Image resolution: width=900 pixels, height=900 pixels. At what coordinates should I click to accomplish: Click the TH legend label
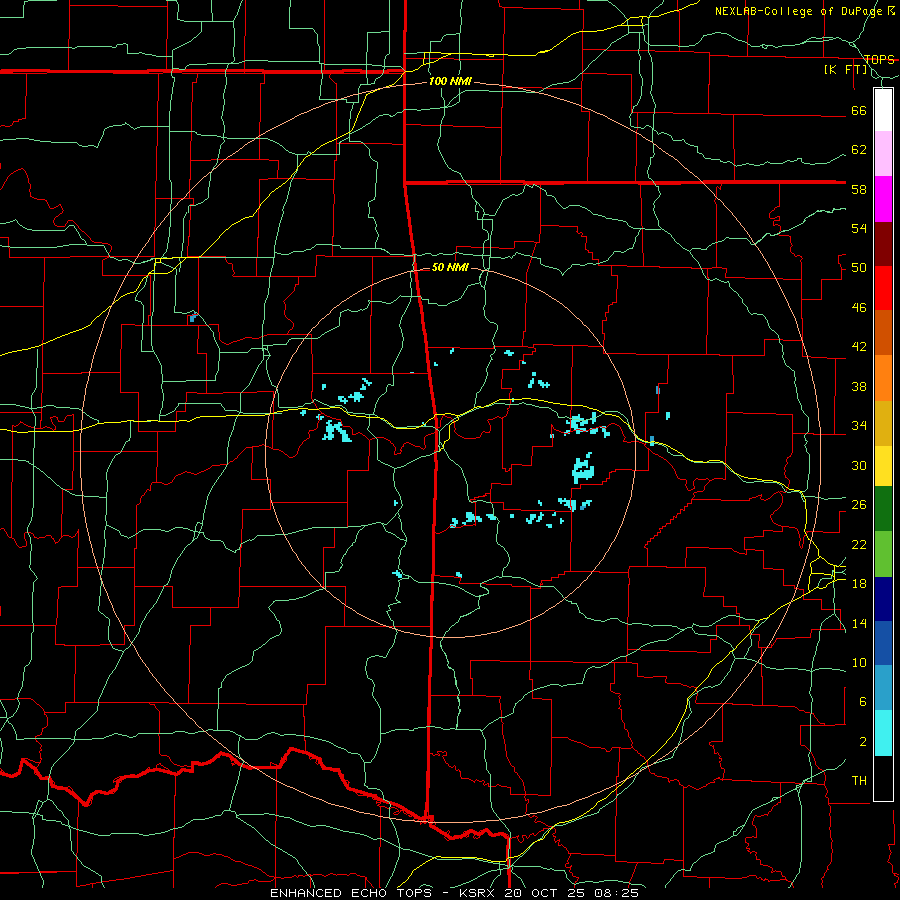pos(859,781)
